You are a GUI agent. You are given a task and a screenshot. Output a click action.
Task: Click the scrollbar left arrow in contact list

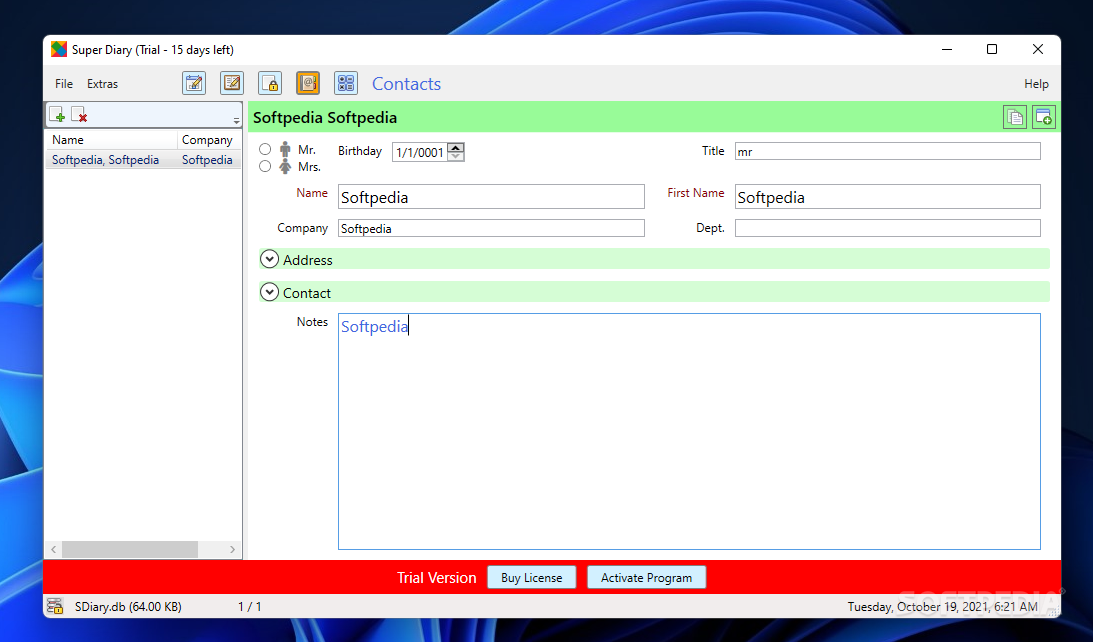pos(54,549)
